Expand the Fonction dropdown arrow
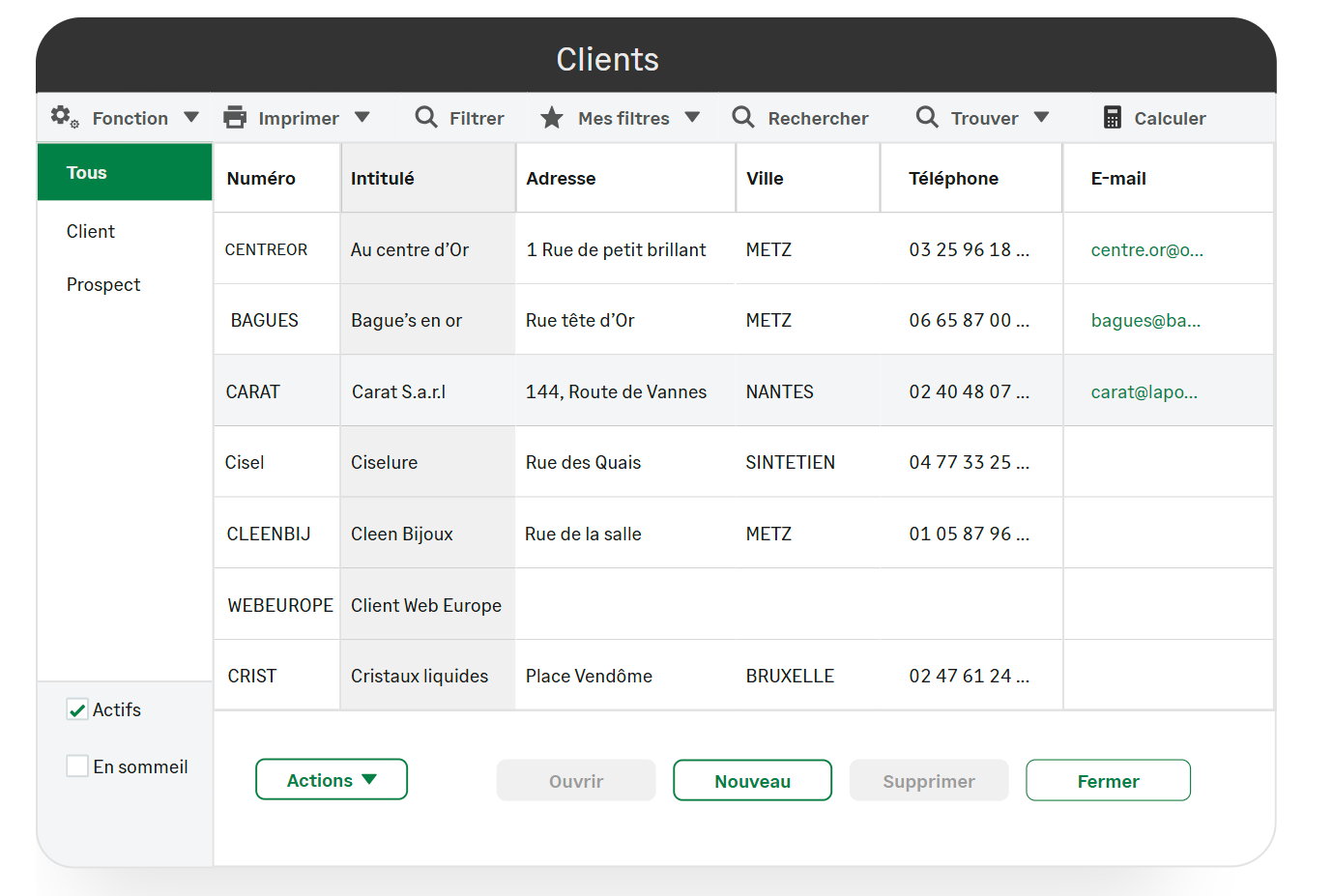Image resolution: width=1333 pixels, height=896 pixels. 191,117
